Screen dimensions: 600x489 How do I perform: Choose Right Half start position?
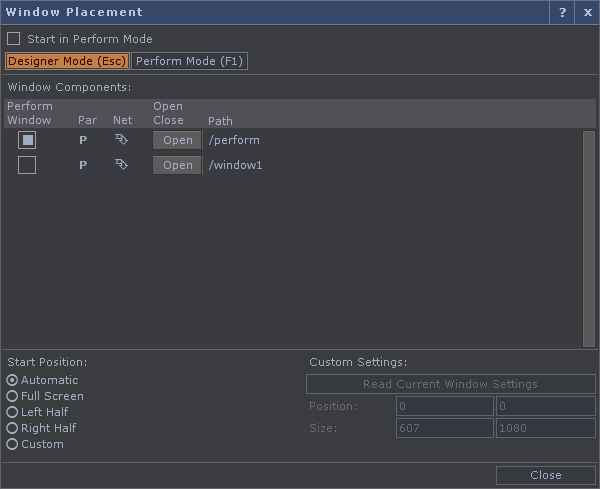(x=12, y=428)
